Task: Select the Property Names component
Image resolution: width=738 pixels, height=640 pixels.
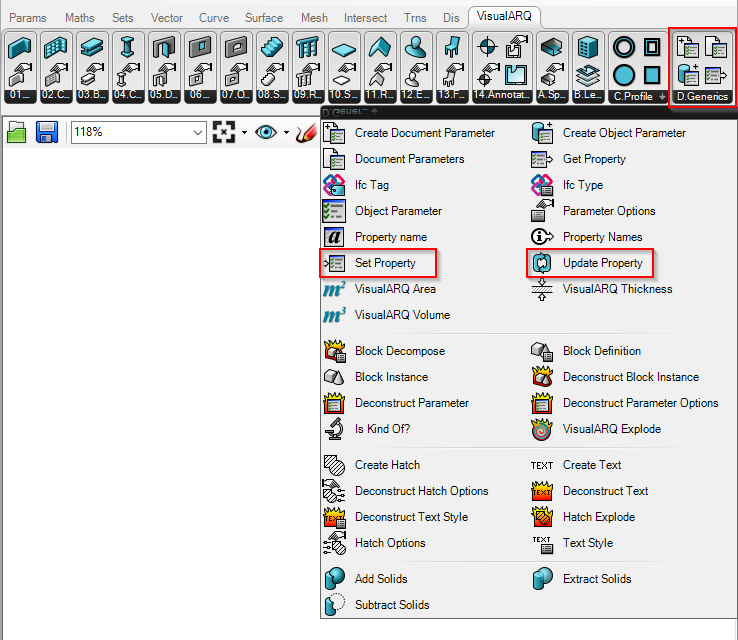Action: (x=586, y=237)
